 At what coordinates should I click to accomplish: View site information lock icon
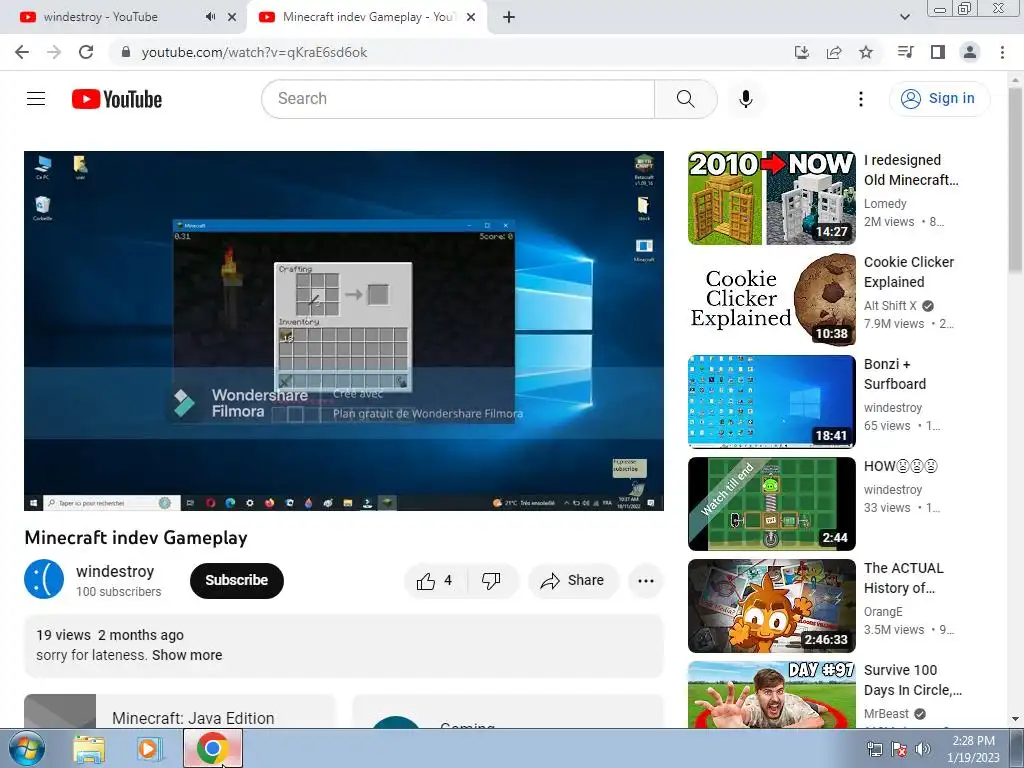(x=126, y=52)
